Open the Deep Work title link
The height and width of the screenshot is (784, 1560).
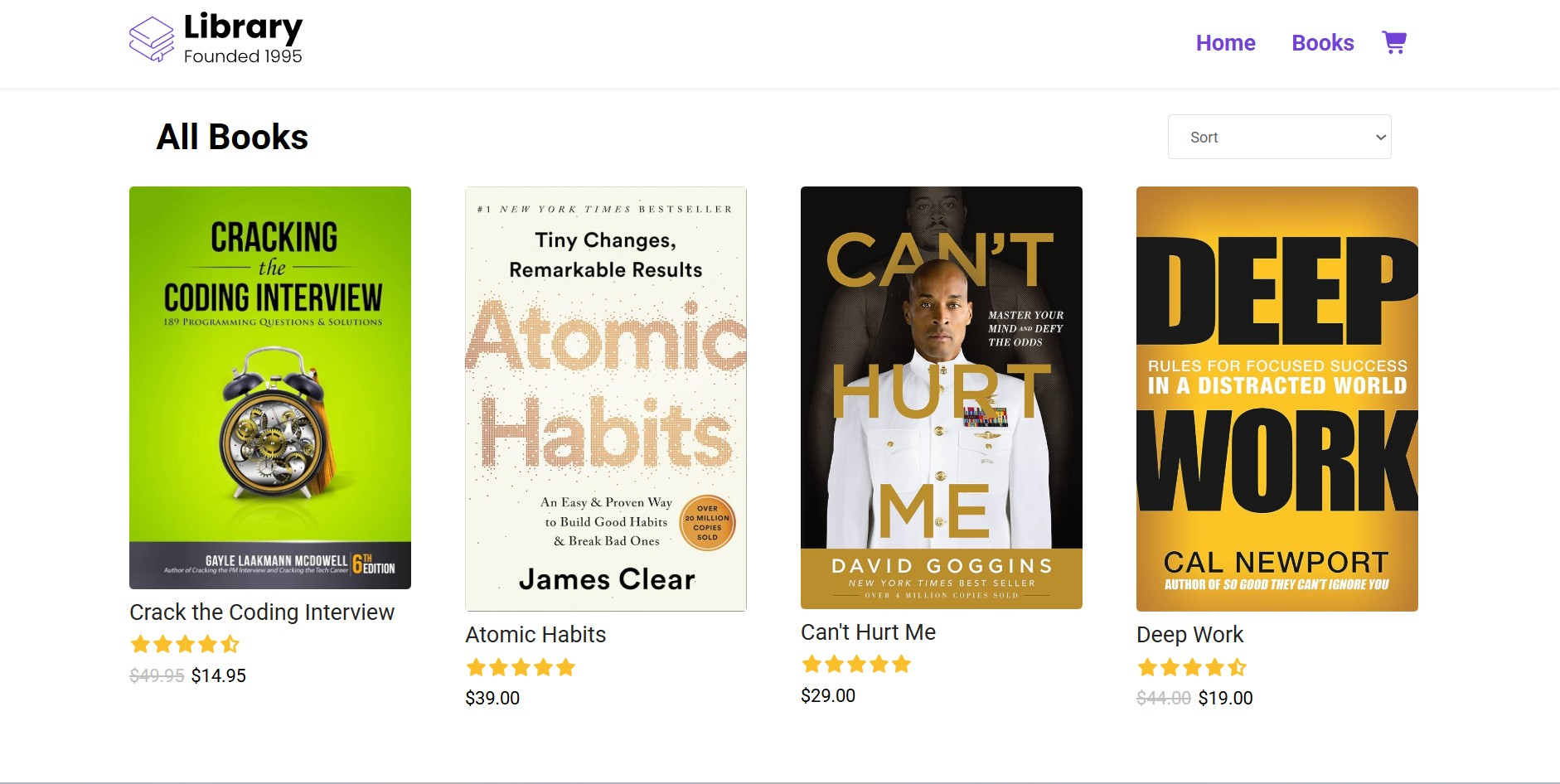(1189, 635)
